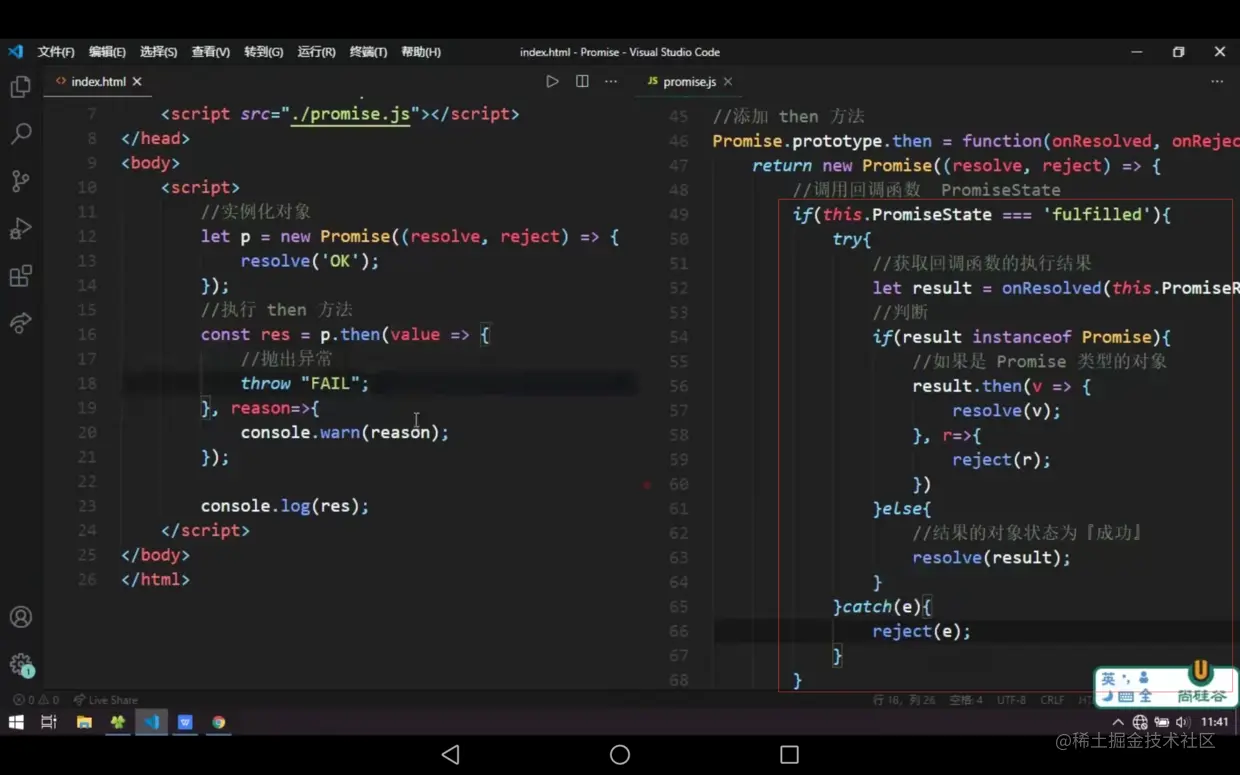1240x775 pixels.
Task: Click the resolve(result); line in promise.js
Action: coord(991,558)
